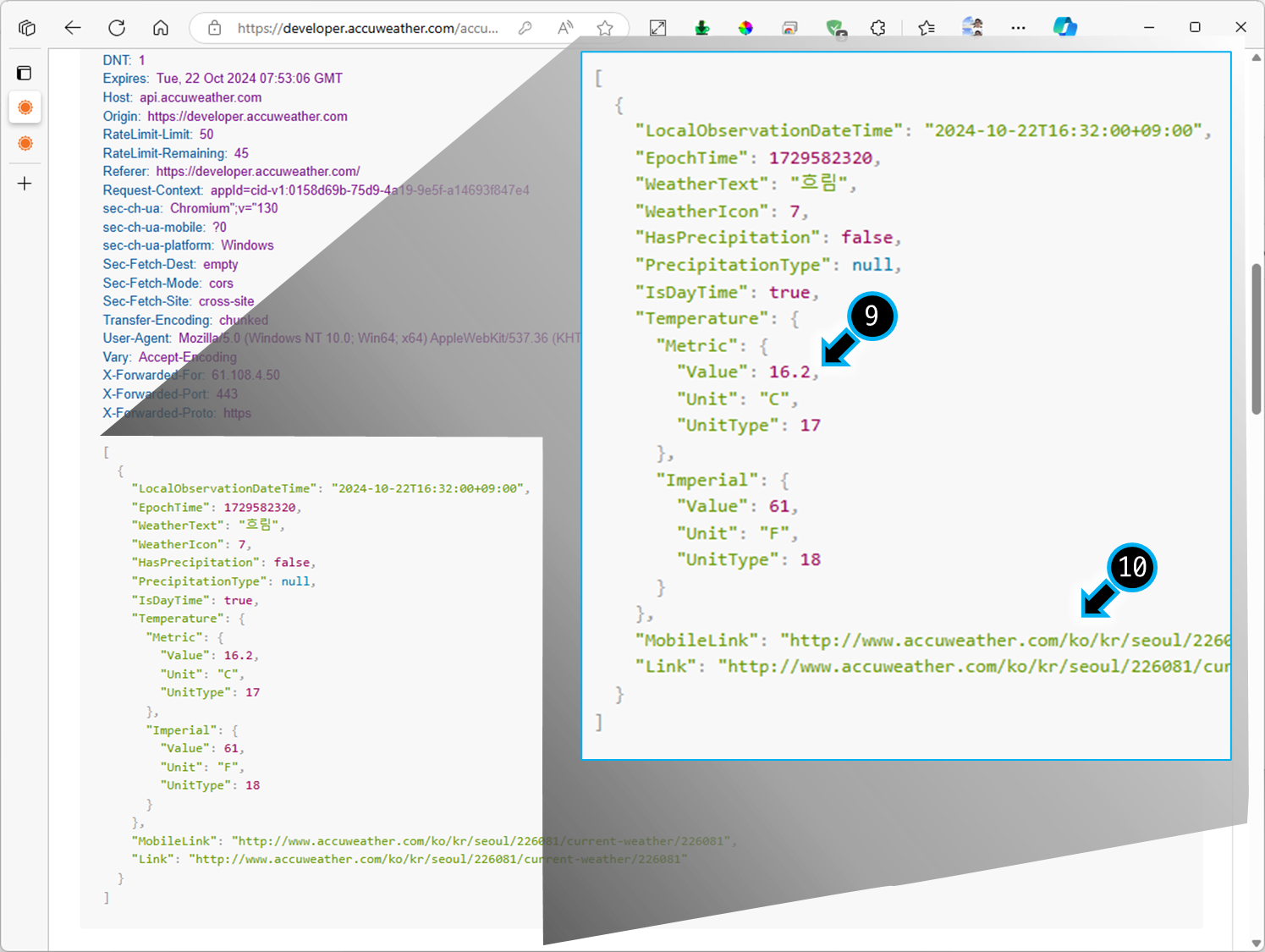
Task: Select EpochTime 1729582320 in lower-left JSON
Action: pyautogui.click(x=216, y=507)
